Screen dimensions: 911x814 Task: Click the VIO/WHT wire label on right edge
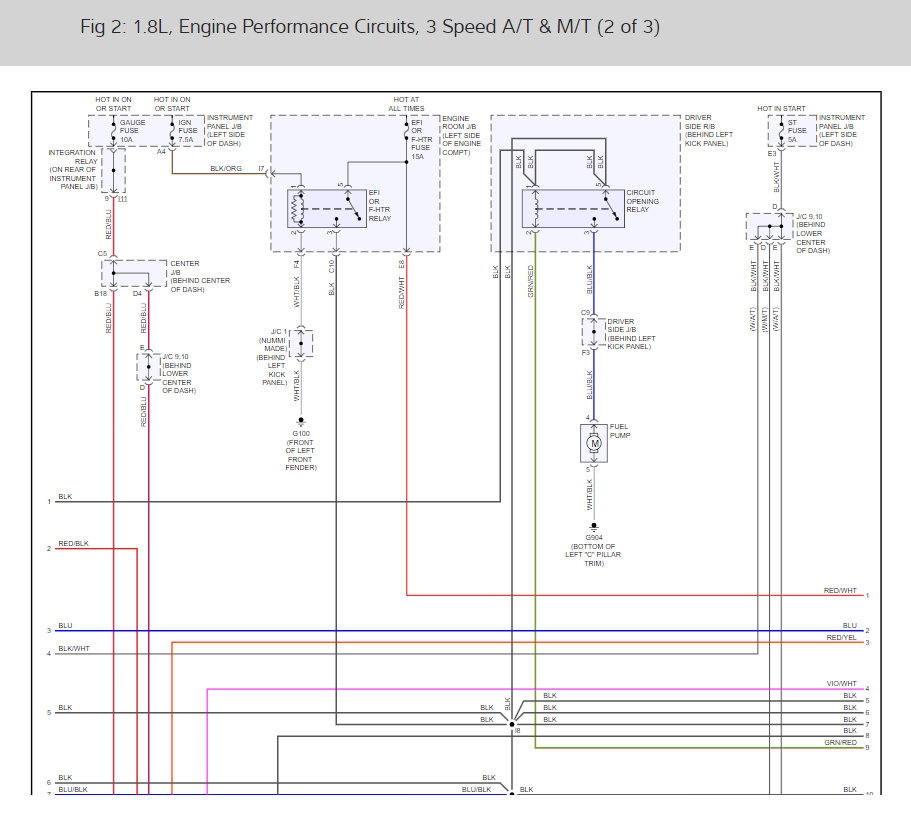pos(840,684)
